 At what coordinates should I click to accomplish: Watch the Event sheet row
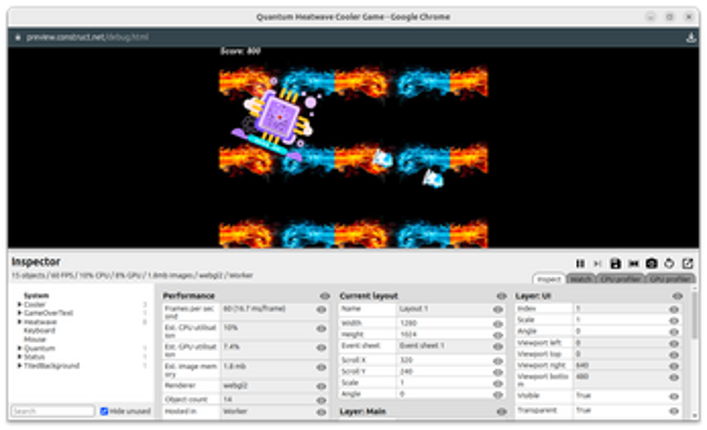tap(498, 347)
